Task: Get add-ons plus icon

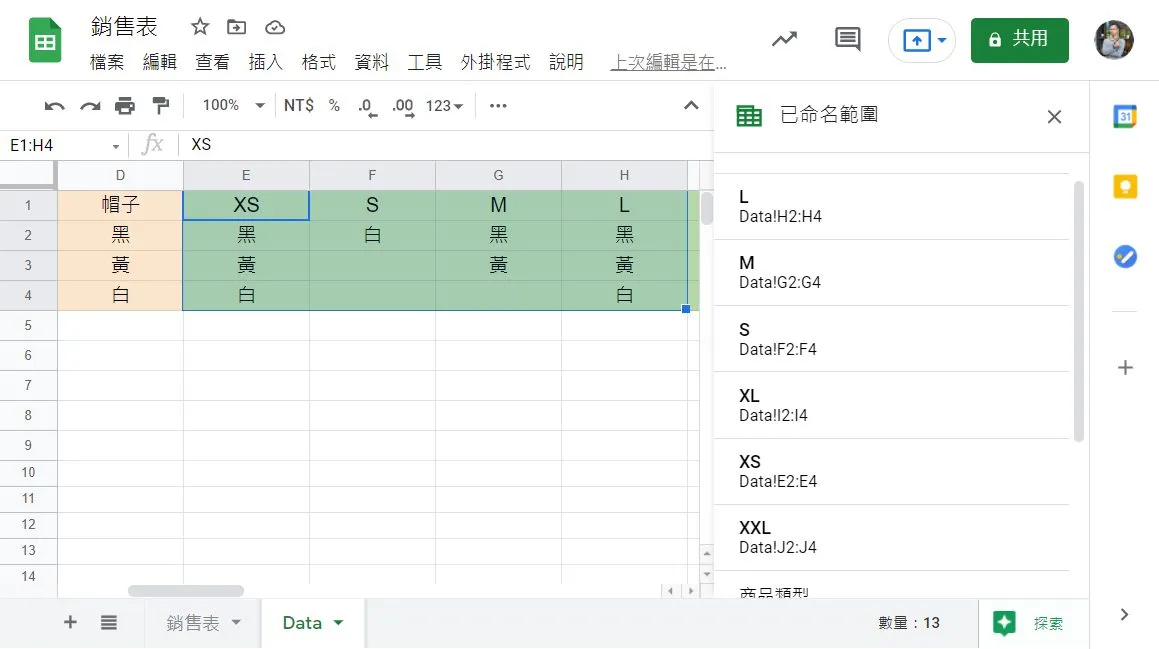Action: [x=1125, y=367]
